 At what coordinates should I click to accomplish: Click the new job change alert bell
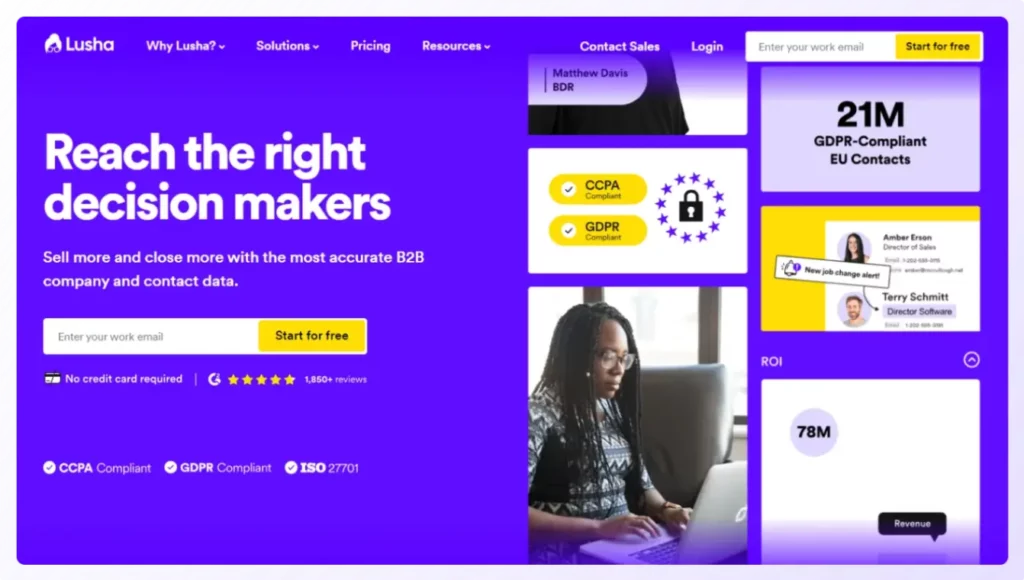[x=791, y=268]
